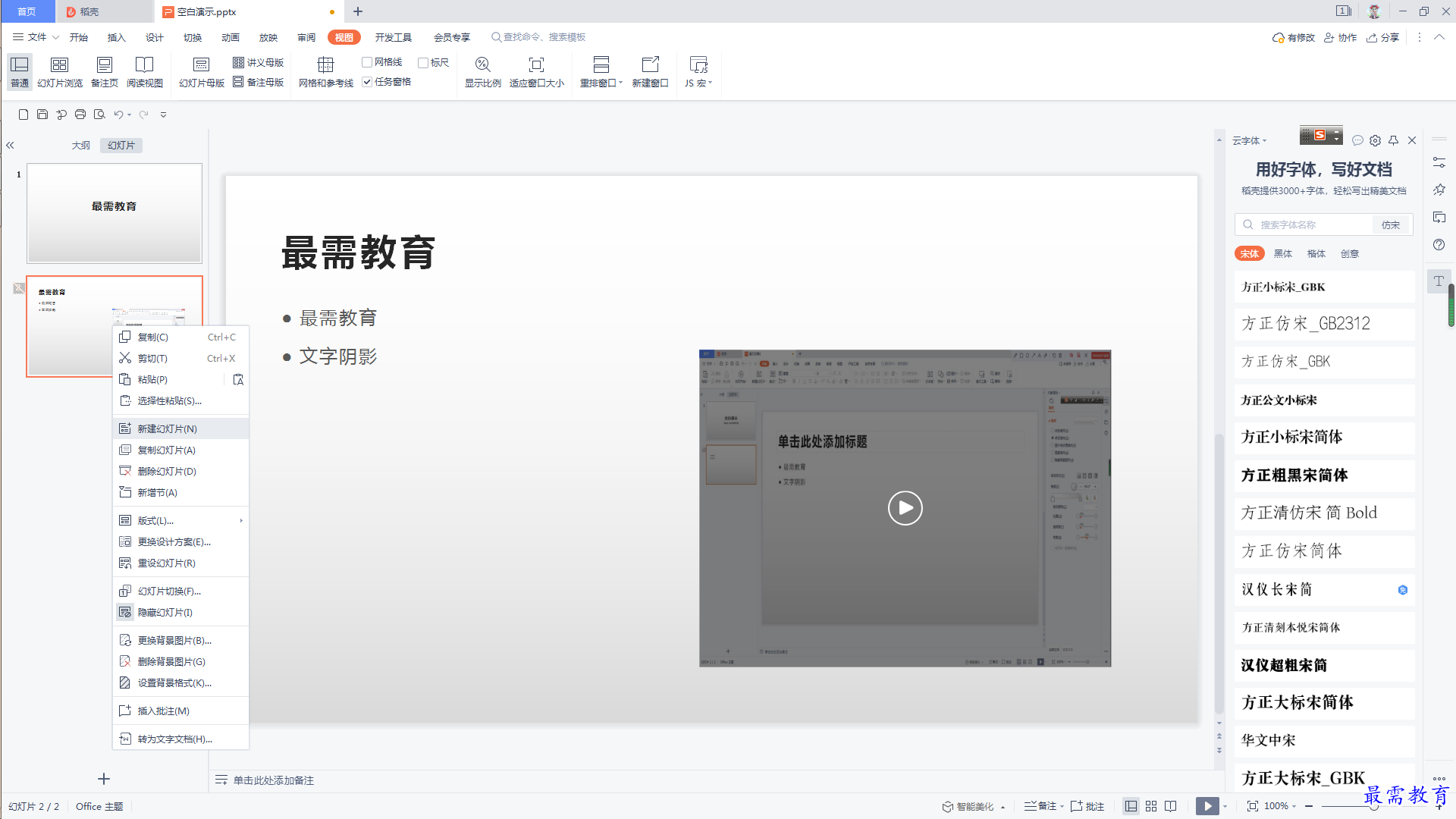Open the zoom 100% dropdown in status bar
1456x819 pixels.
1292,806
